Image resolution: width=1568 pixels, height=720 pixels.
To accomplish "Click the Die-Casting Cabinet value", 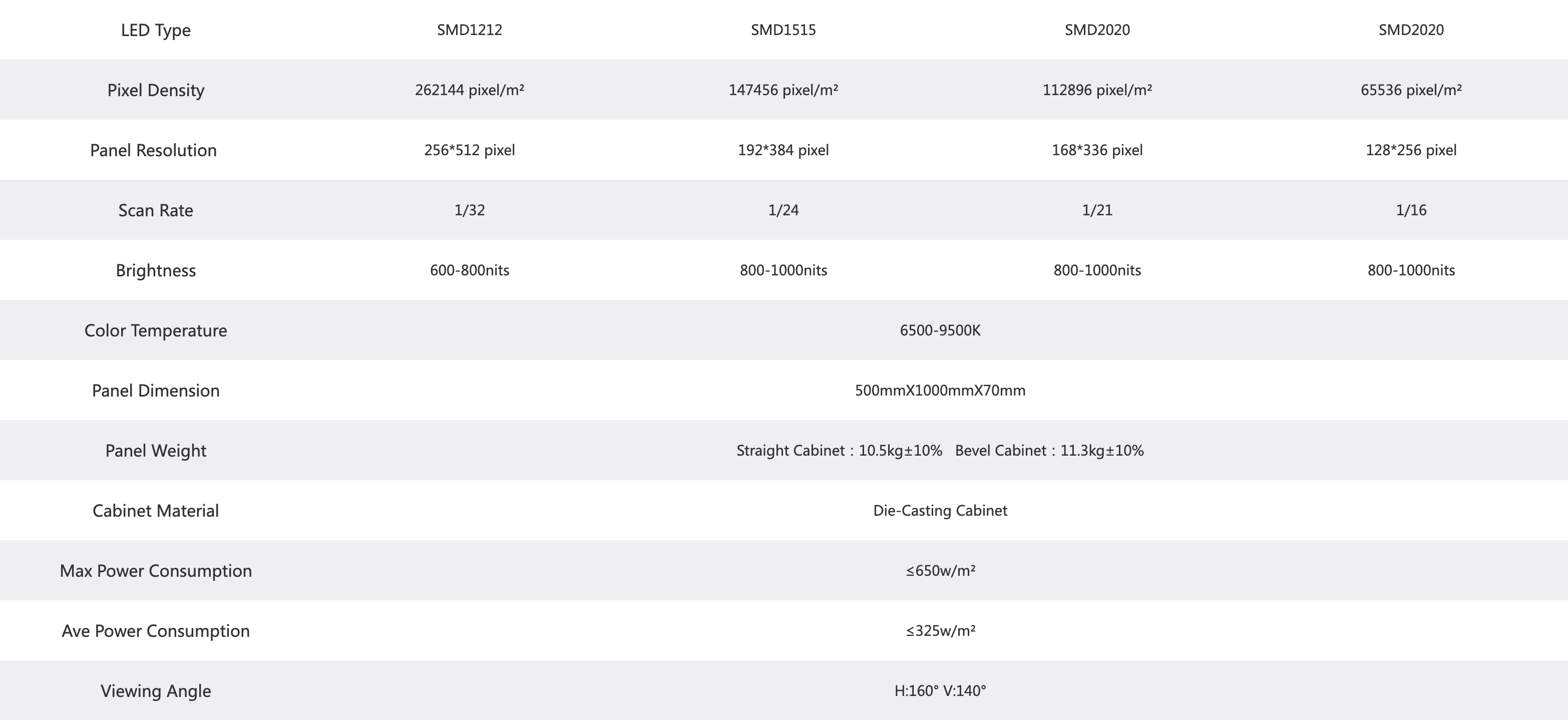I will click(x=940, y=511).
